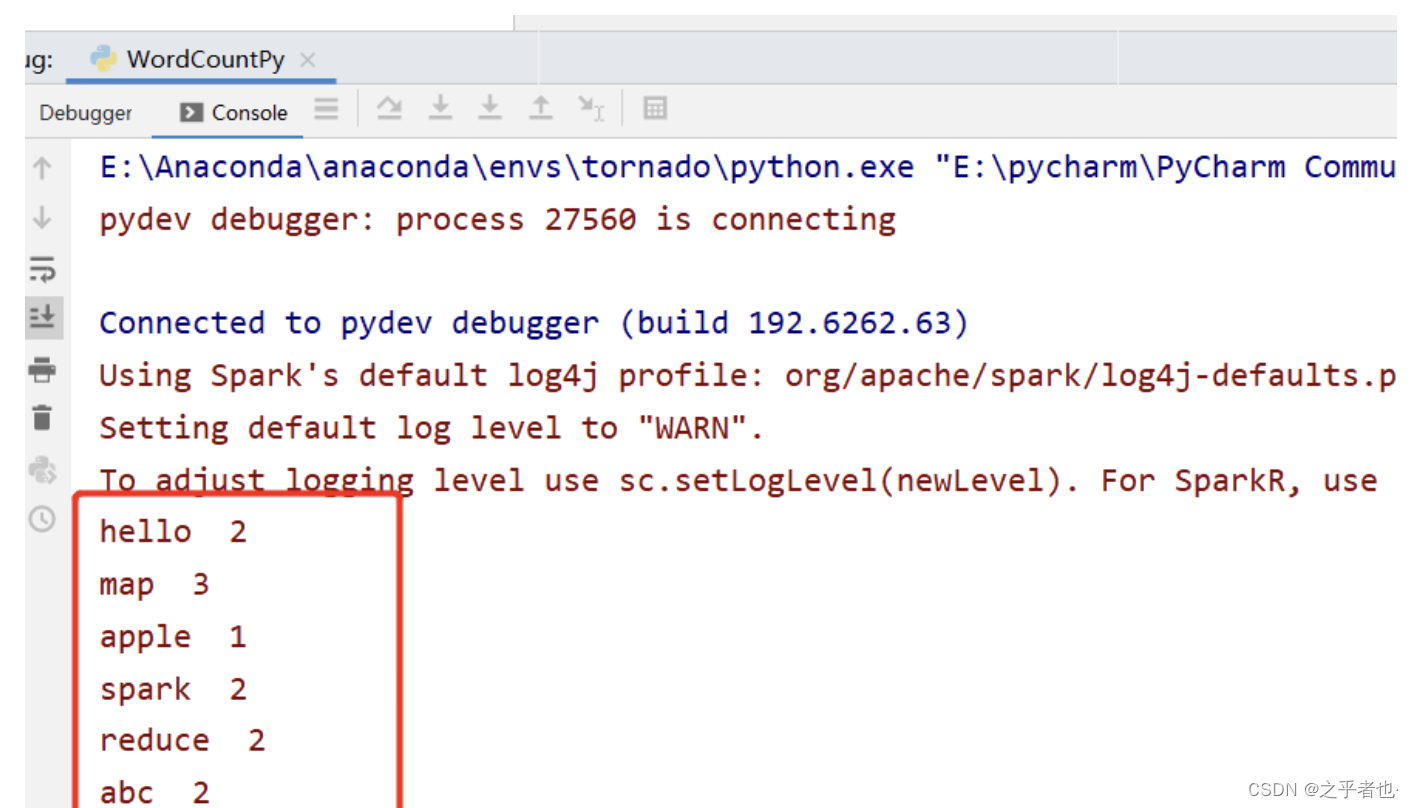The width and height of the screenshot is (1414, 808).
Task: Click the Run to Cursor icon
Action: pyautogui.click(x=591, y=108)
